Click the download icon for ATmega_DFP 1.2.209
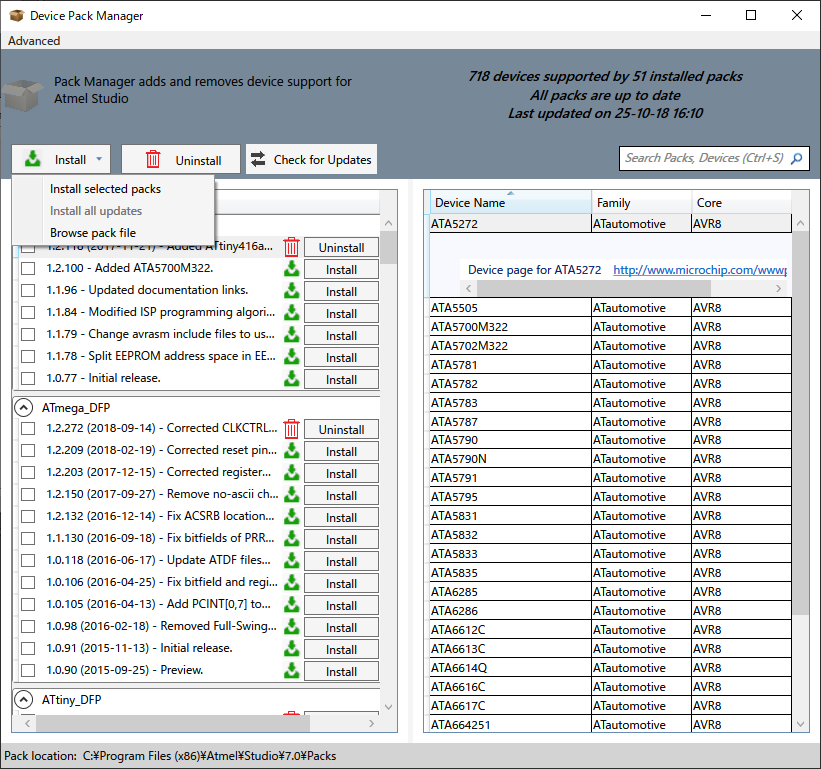 coord(292,451)
